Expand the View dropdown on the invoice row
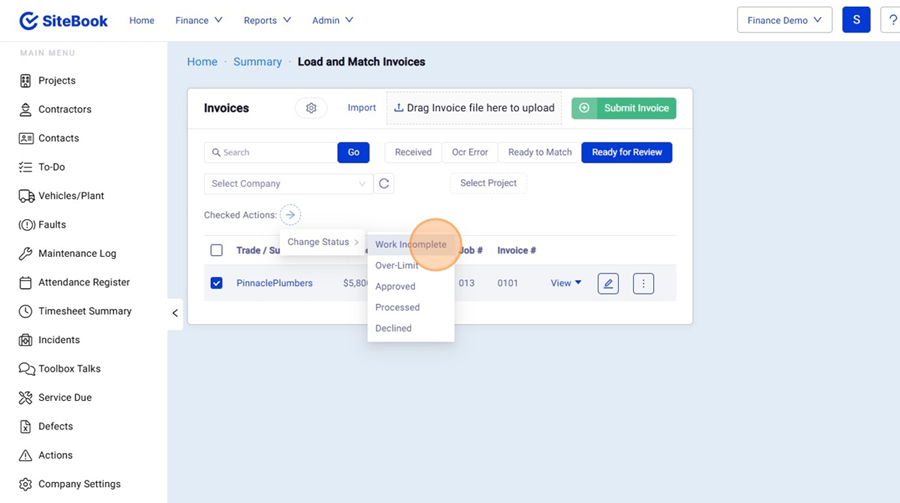This screenshot has width=900, height=503. tap(566, 284)
